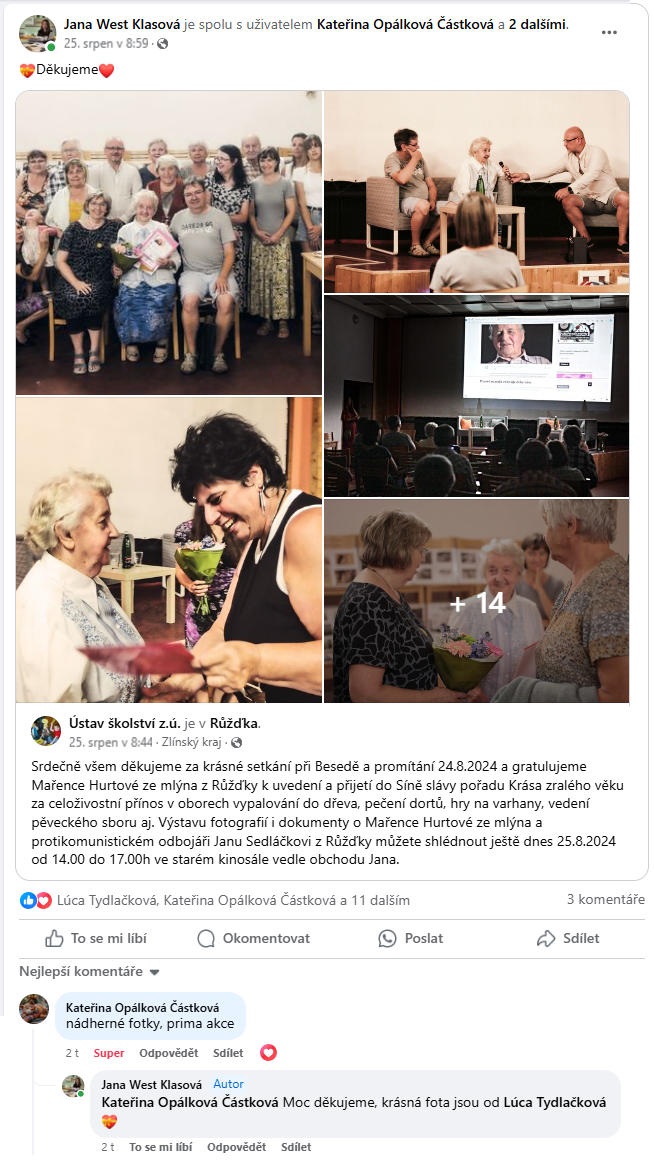Open the 3 komentáře link
654x1174 pixels.
[605, 899]
